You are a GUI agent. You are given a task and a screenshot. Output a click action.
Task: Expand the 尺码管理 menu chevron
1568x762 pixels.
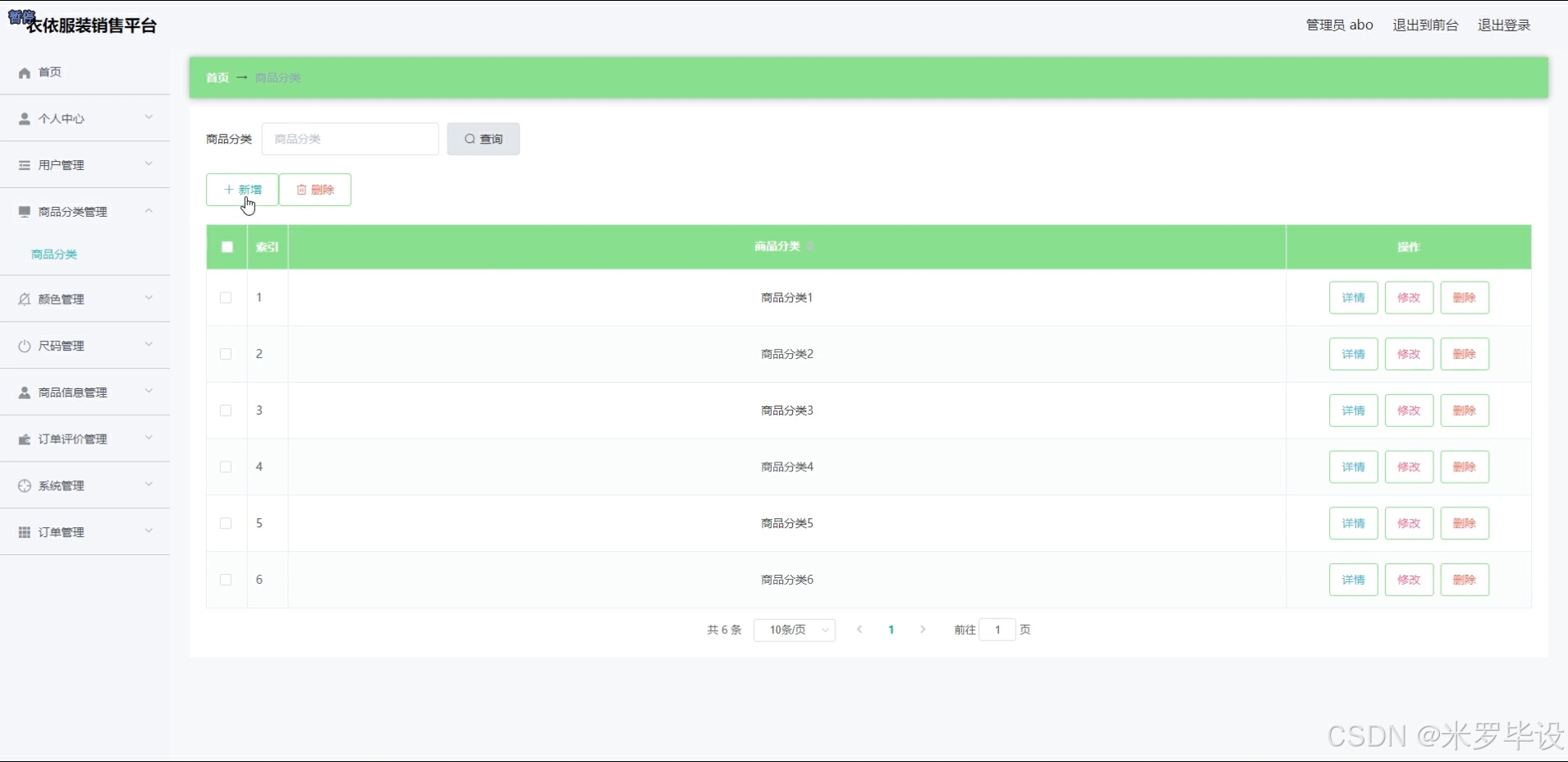pyautogui.click(x=149, y=345)
